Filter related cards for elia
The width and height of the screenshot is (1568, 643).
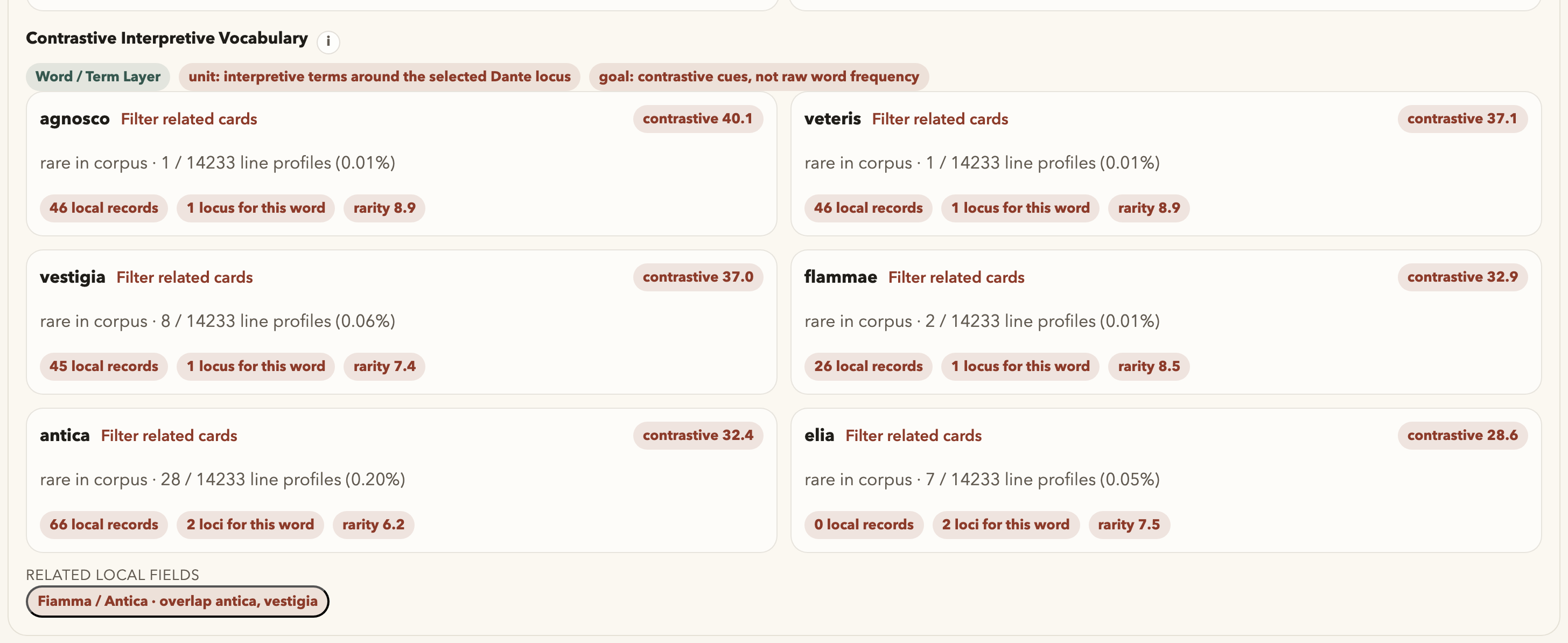coord(913,436)
